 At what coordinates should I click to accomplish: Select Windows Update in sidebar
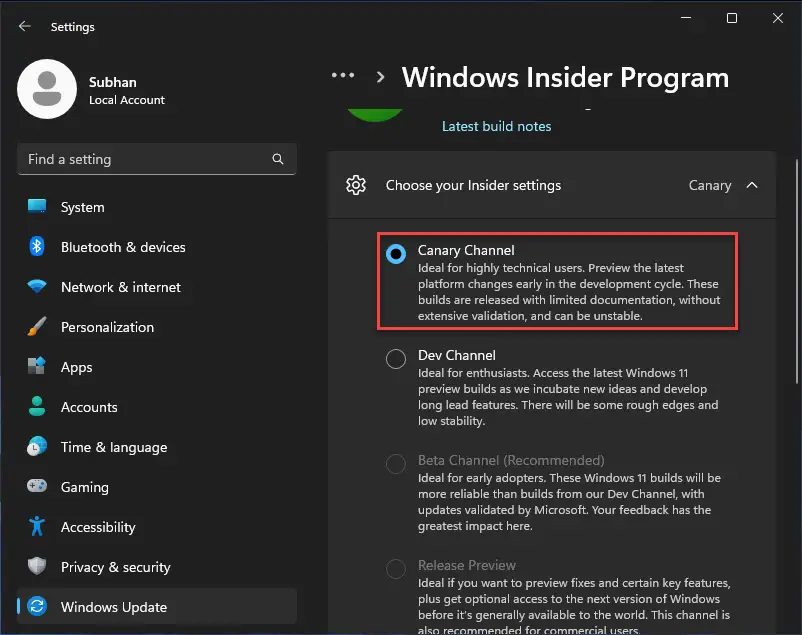[157, 606]
